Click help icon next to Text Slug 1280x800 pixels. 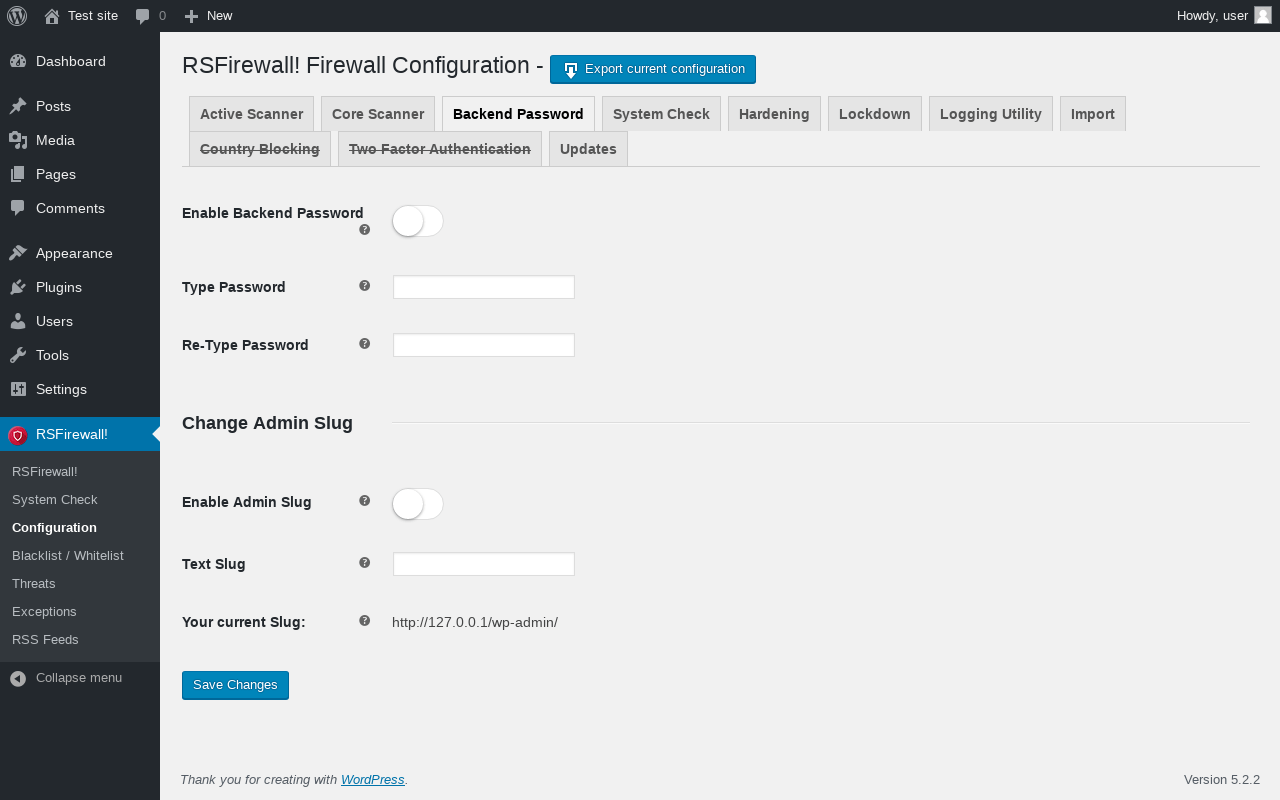click(x=365, y=562)
